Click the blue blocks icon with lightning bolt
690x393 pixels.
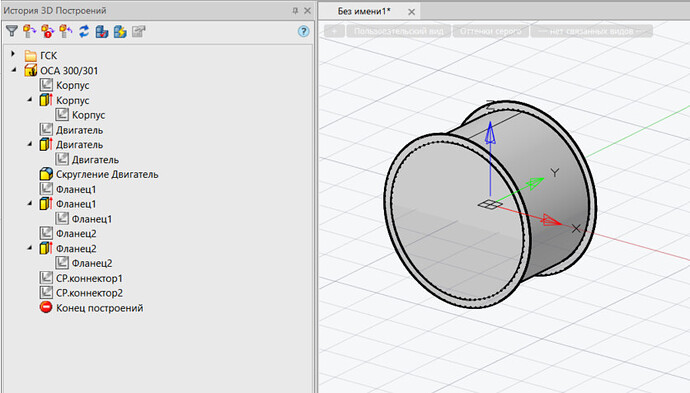120,31
